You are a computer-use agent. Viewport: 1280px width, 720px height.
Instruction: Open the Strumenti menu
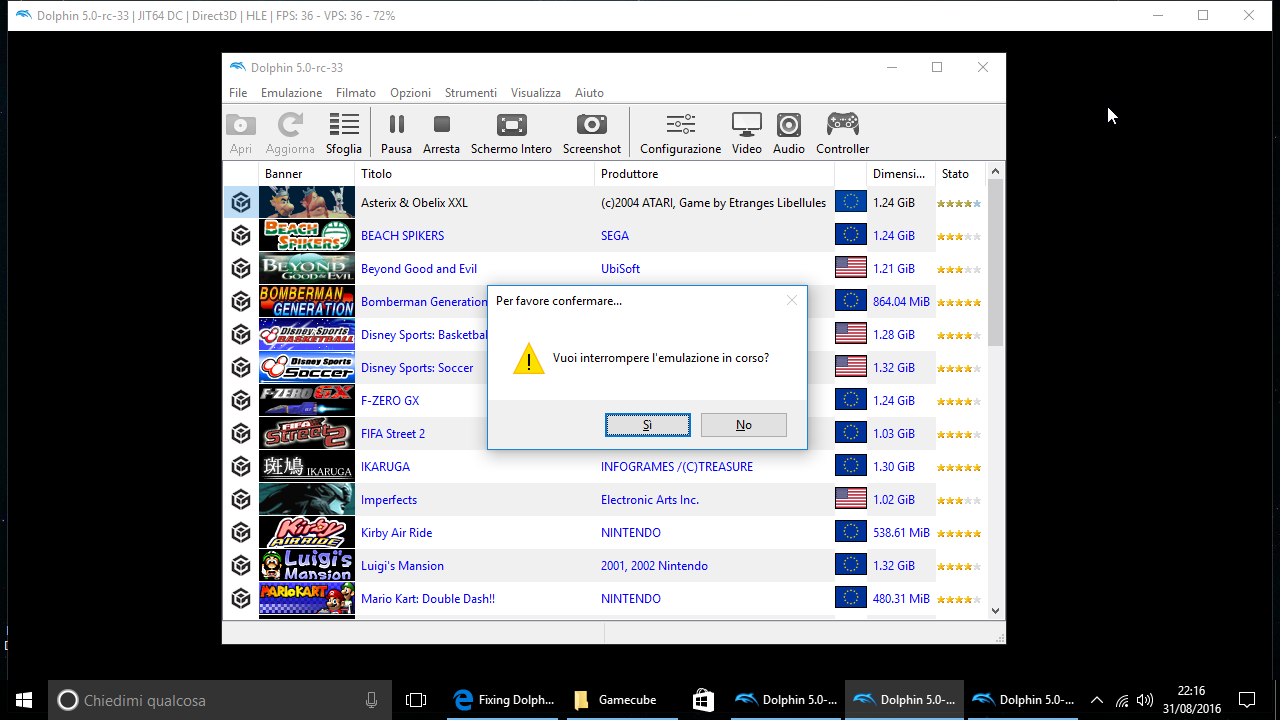point(471,93)
